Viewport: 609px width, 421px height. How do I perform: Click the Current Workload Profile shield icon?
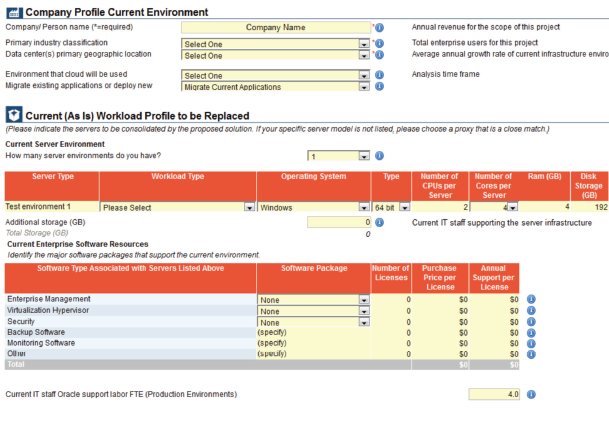[x=14, y=115]
